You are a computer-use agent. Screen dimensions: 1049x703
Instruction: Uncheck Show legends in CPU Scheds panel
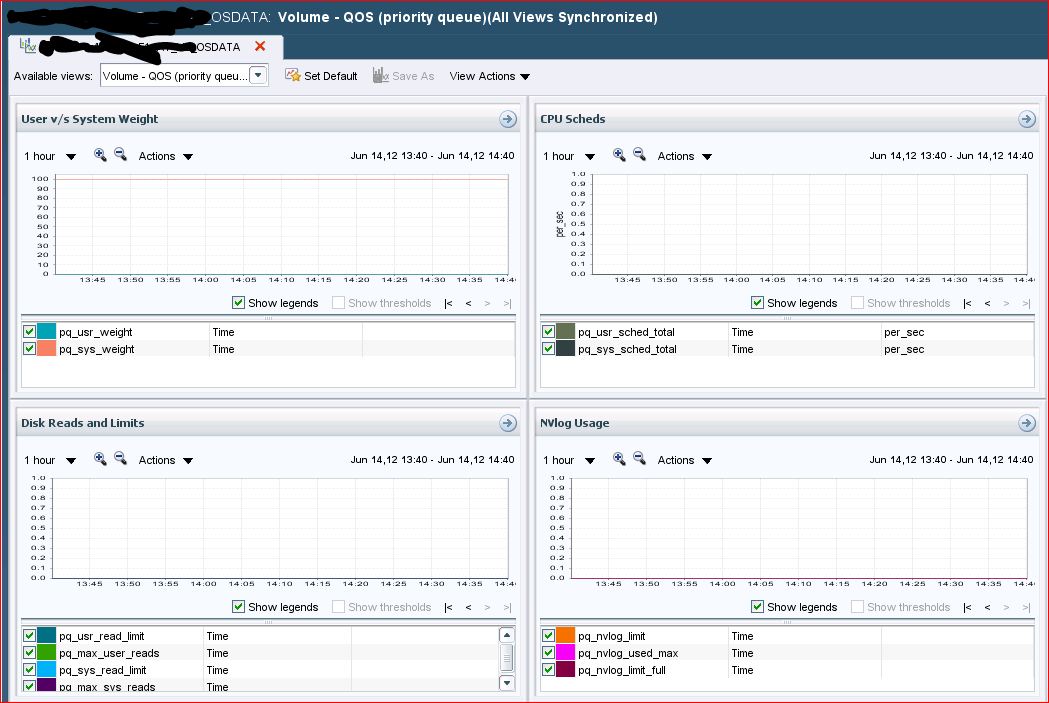pyautogui.click(x=757, y=303)
